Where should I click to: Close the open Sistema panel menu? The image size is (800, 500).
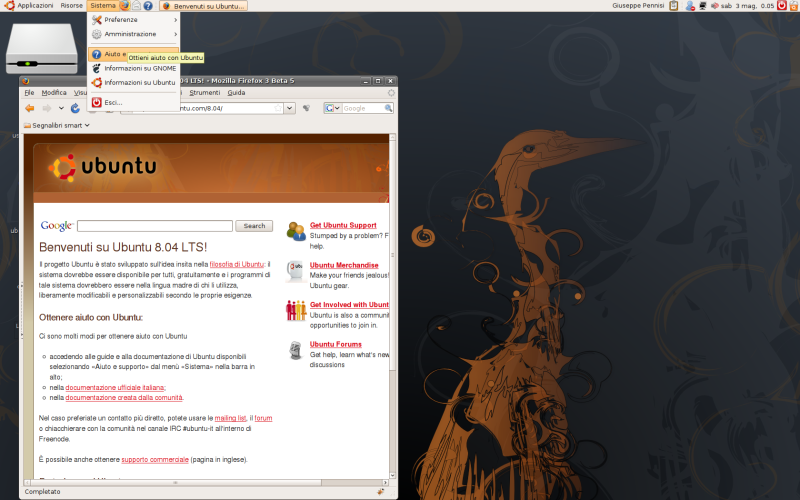coord(103,6)
